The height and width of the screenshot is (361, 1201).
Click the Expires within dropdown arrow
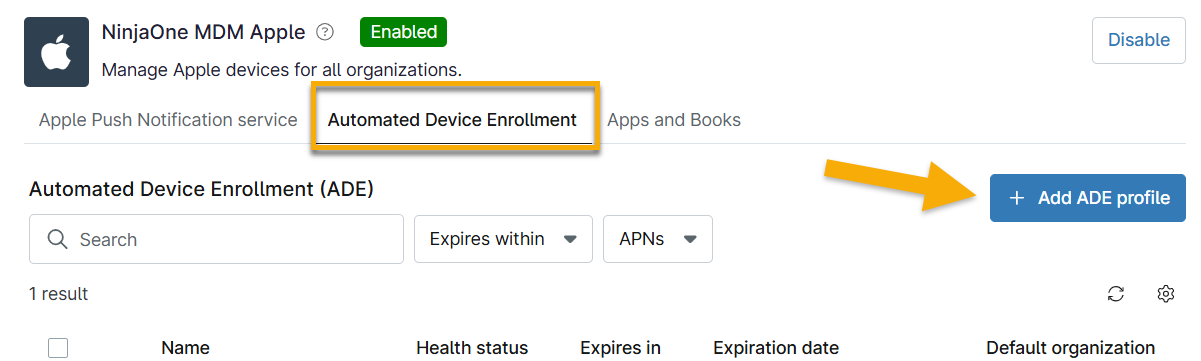[571, 240]
